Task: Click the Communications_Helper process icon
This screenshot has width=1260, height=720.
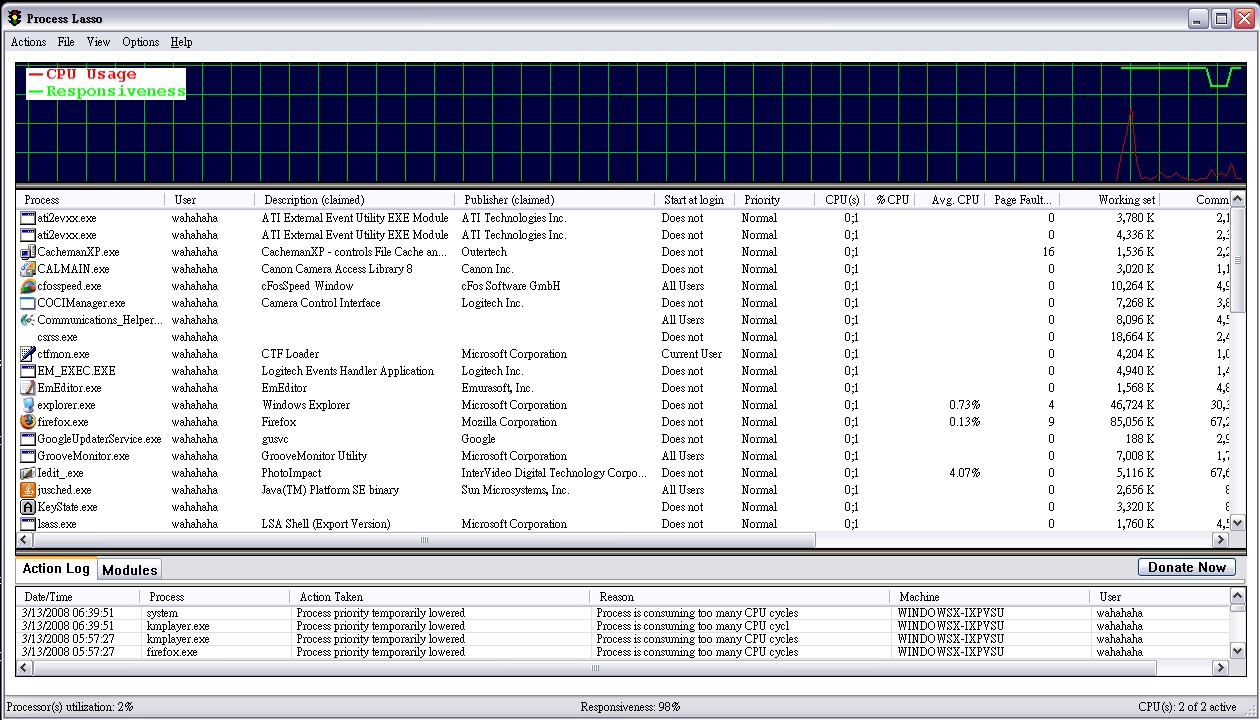Action: tap(28, 320)
